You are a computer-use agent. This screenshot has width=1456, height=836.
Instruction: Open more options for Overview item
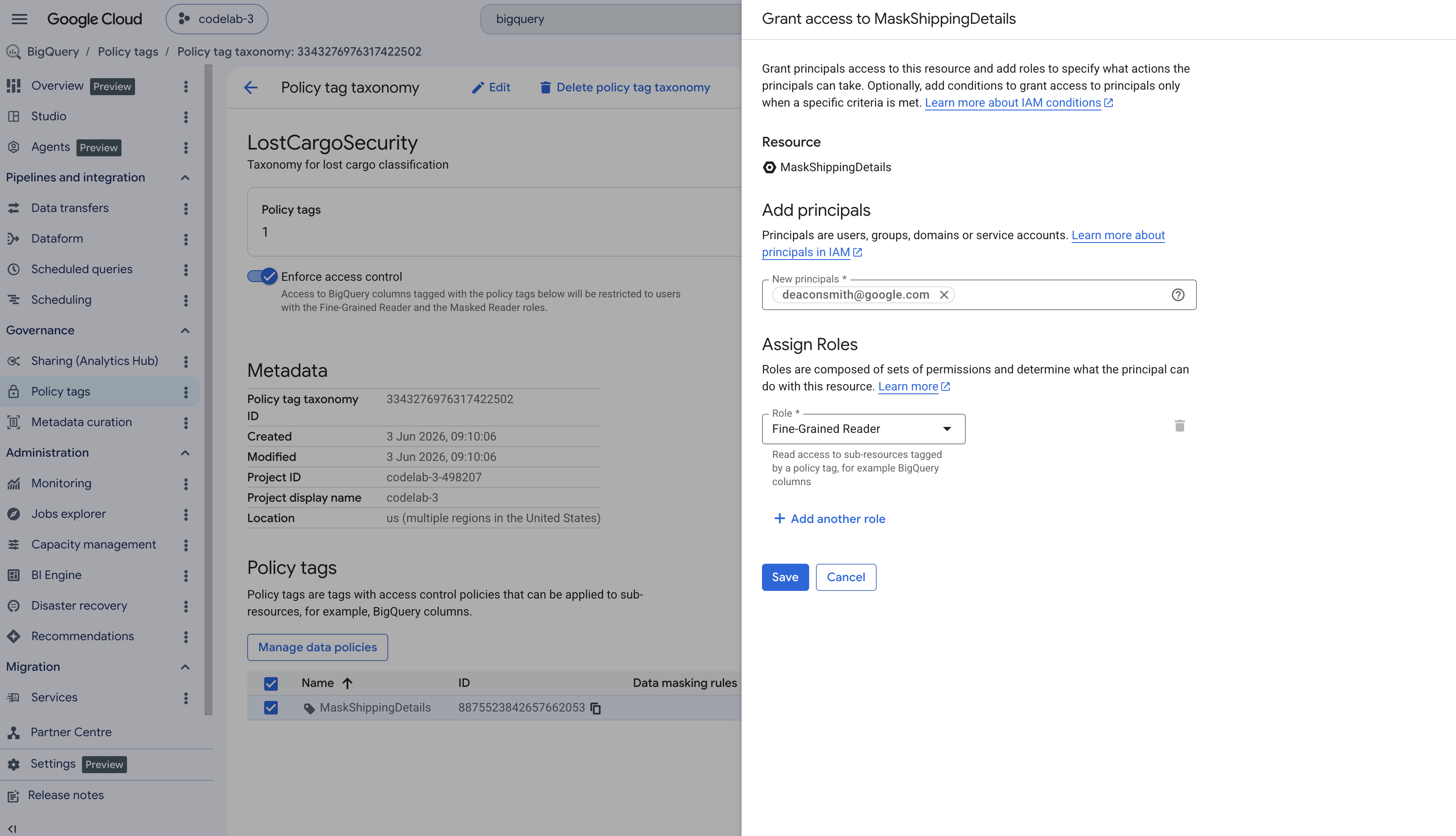pyautogui.click(x=185, y=86)
